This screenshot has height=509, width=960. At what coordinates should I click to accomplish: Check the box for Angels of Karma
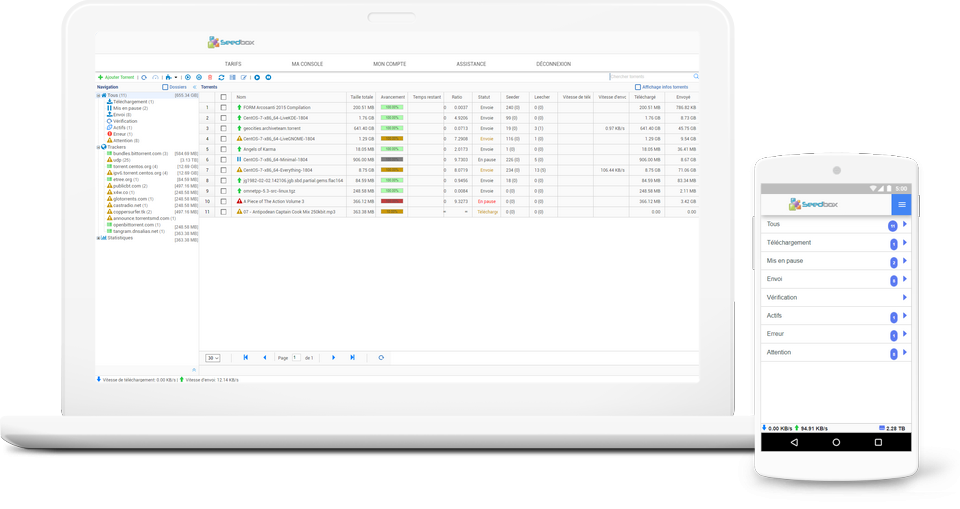tap(223, 149)
